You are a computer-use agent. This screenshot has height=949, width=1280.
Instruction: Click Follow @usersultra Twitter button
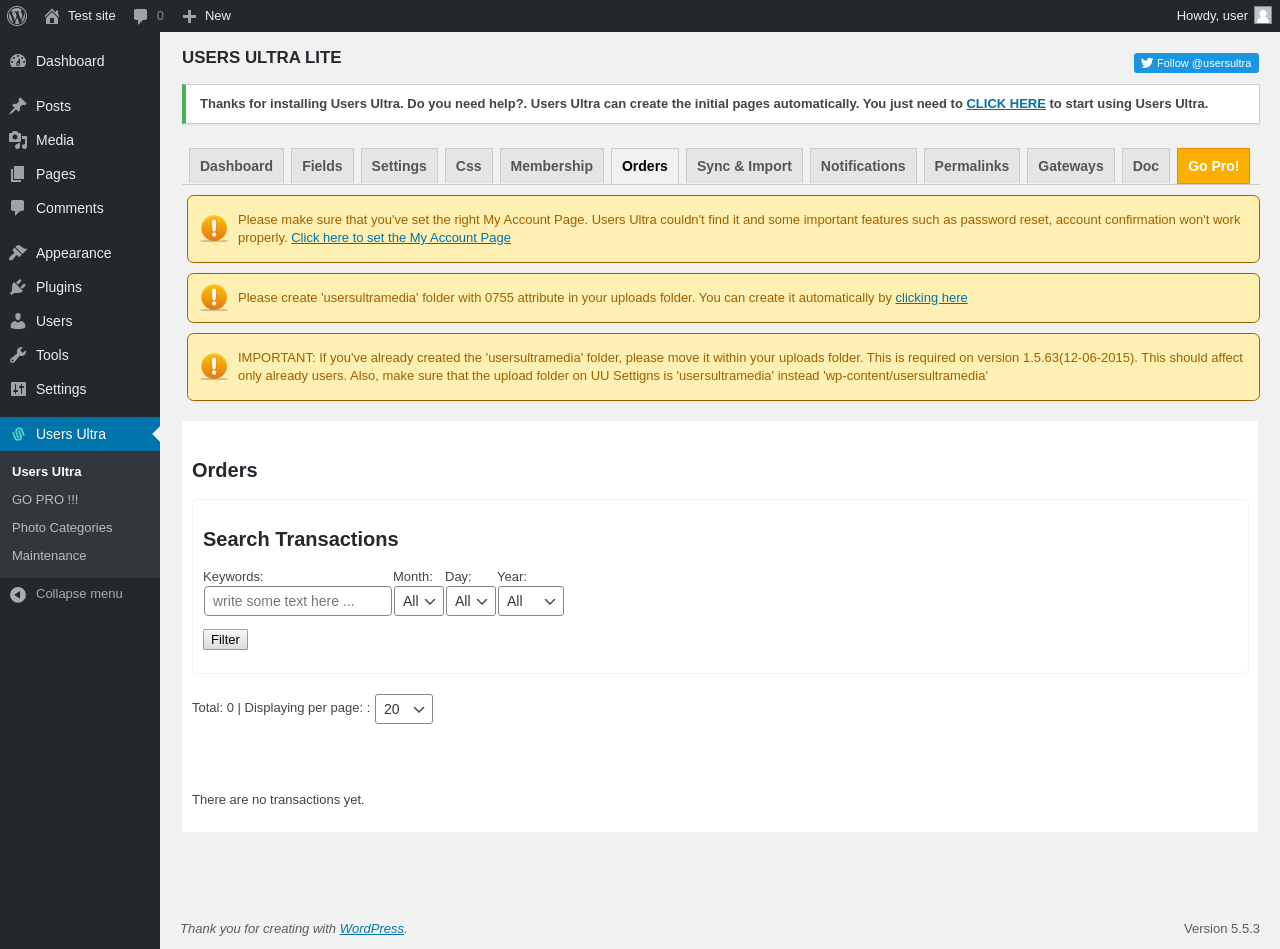click(1196, 63)
